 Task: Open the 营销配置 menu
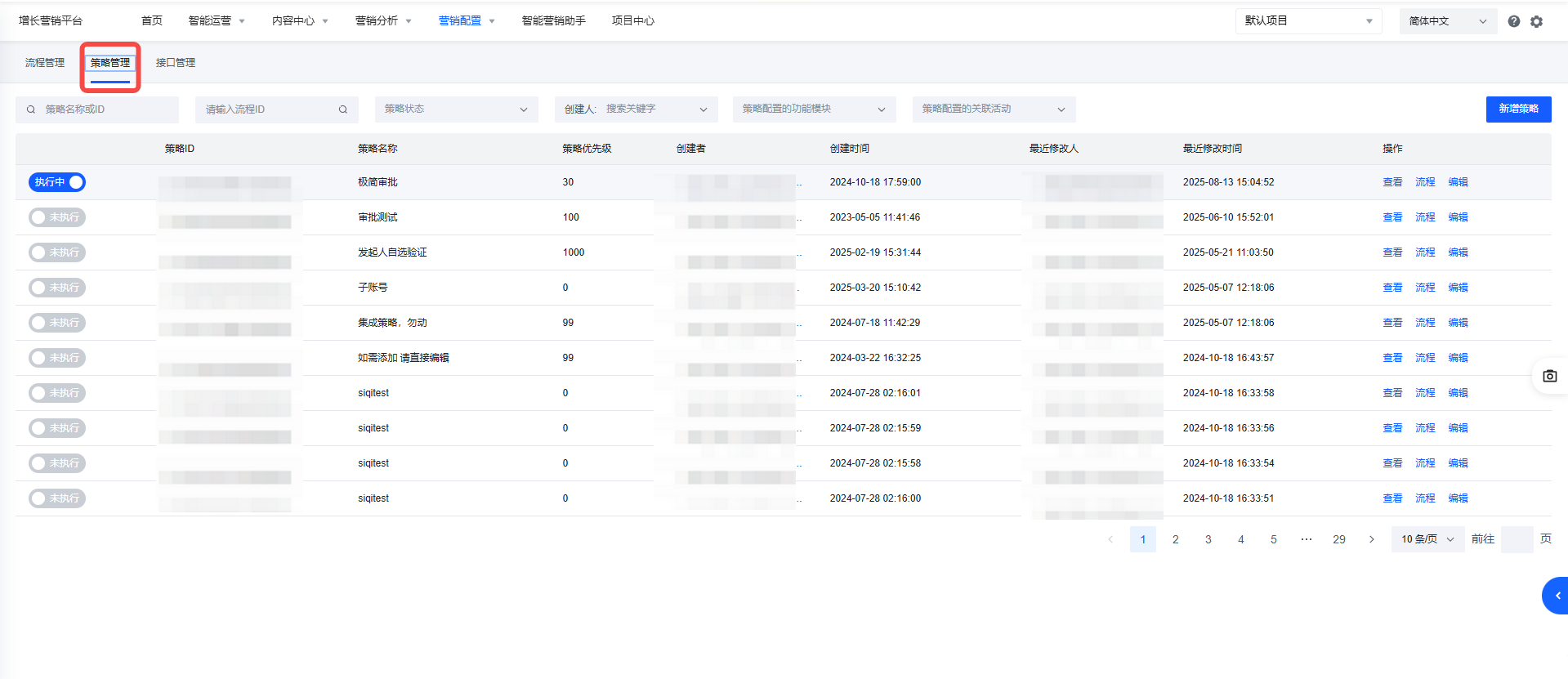tap(467, 21)
